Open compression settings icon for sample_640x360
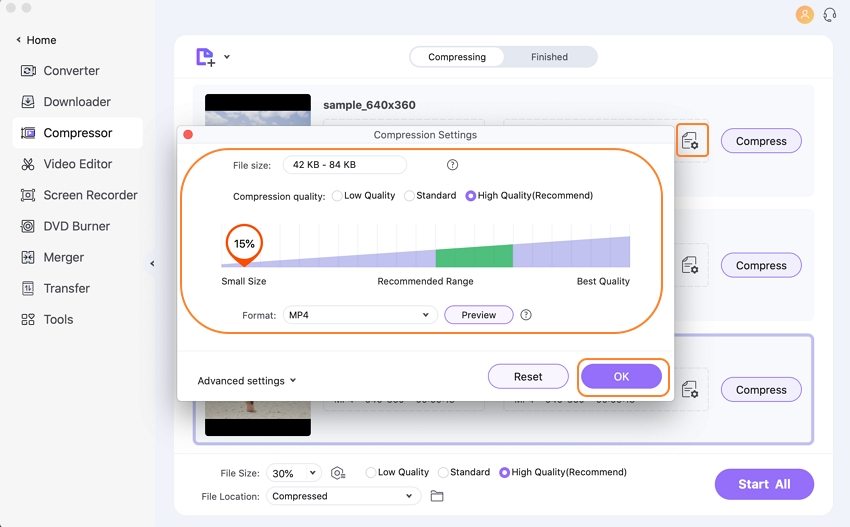 [690, 141]
